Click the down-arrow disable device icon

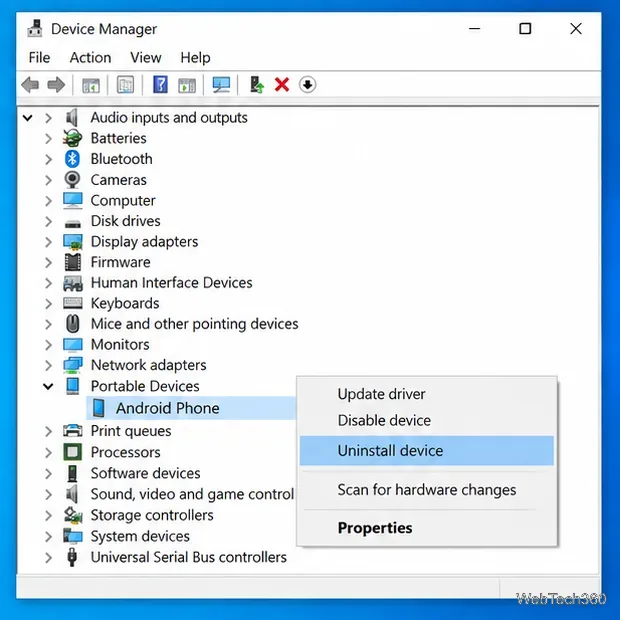[308, 85]
